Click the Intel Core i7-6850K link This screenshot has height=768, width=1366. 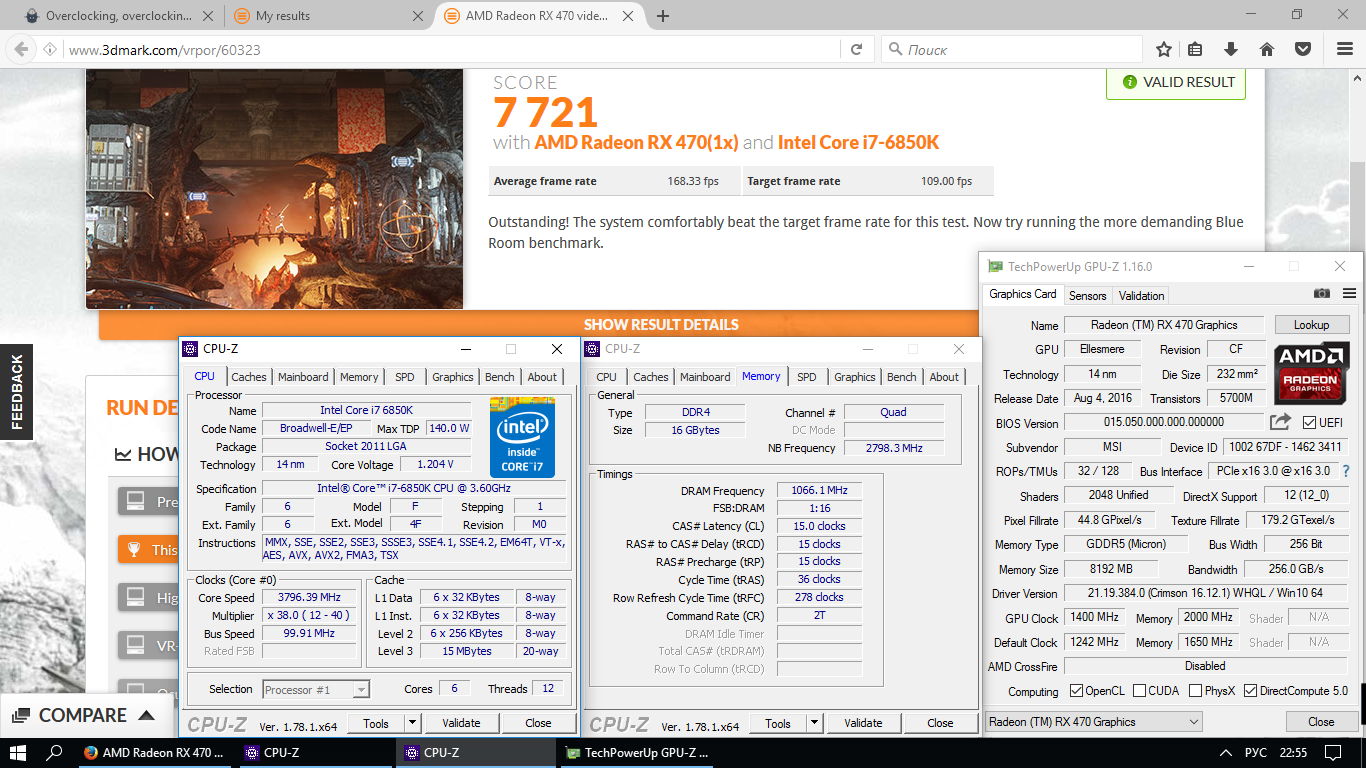(x=858, y=142)
